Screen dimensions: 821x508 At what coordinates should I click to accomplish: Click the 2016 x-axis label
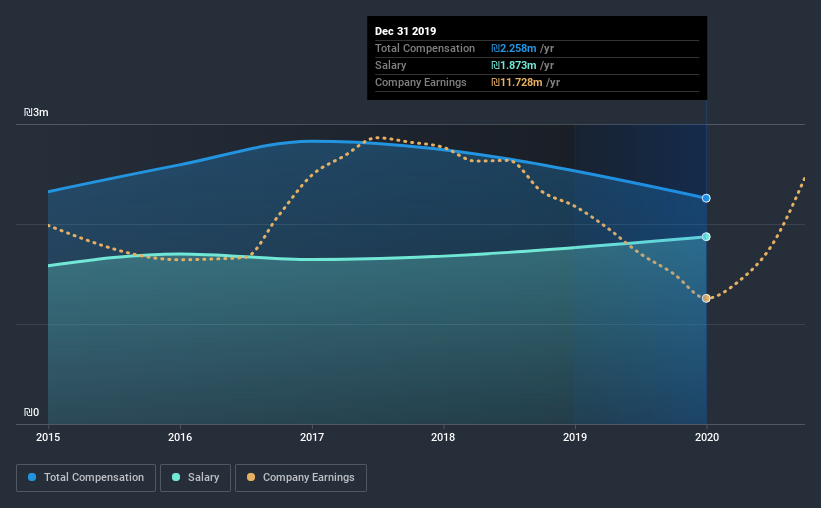[180, 437]
